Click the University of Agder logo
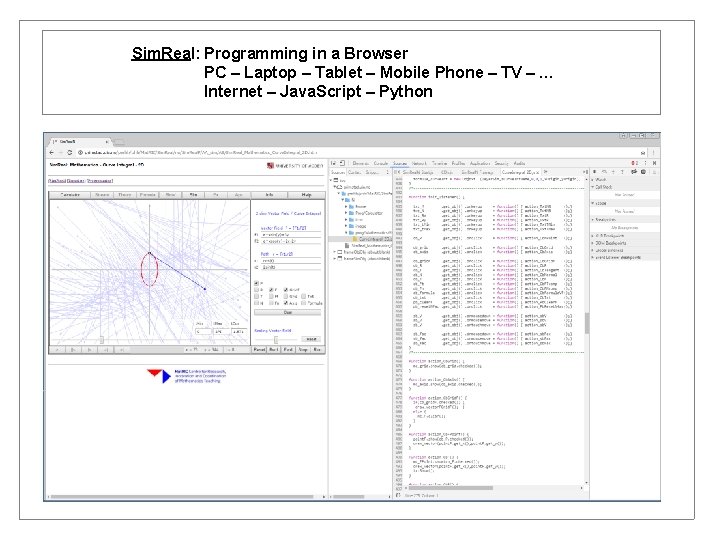Screen dimensions: 720x540 point(295,166)
